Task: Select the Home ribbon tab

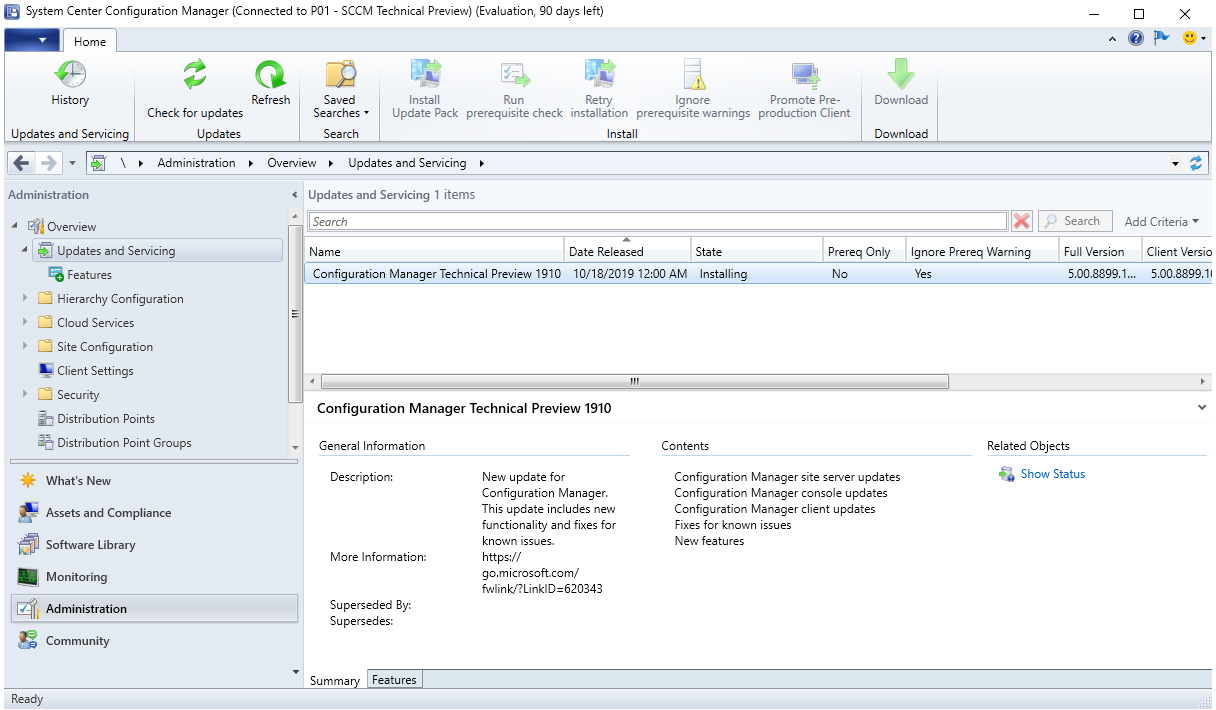Action: [90, 41]
